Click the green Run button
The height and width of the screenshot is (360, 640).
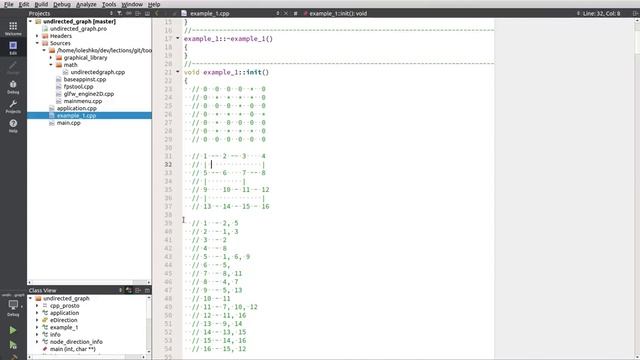(13, 330)
